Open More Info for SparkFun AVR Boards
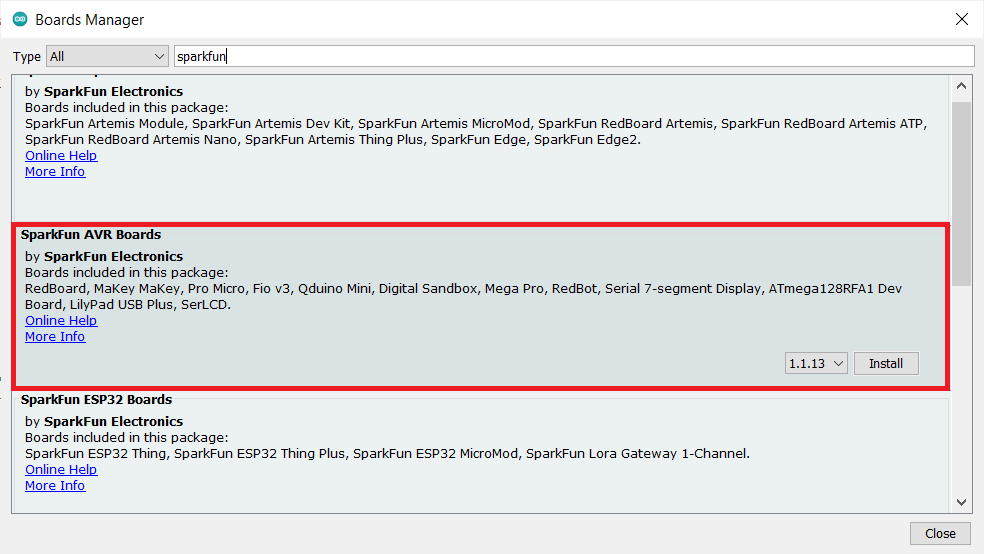The image size is (984, 554). [x=55, y=337]
